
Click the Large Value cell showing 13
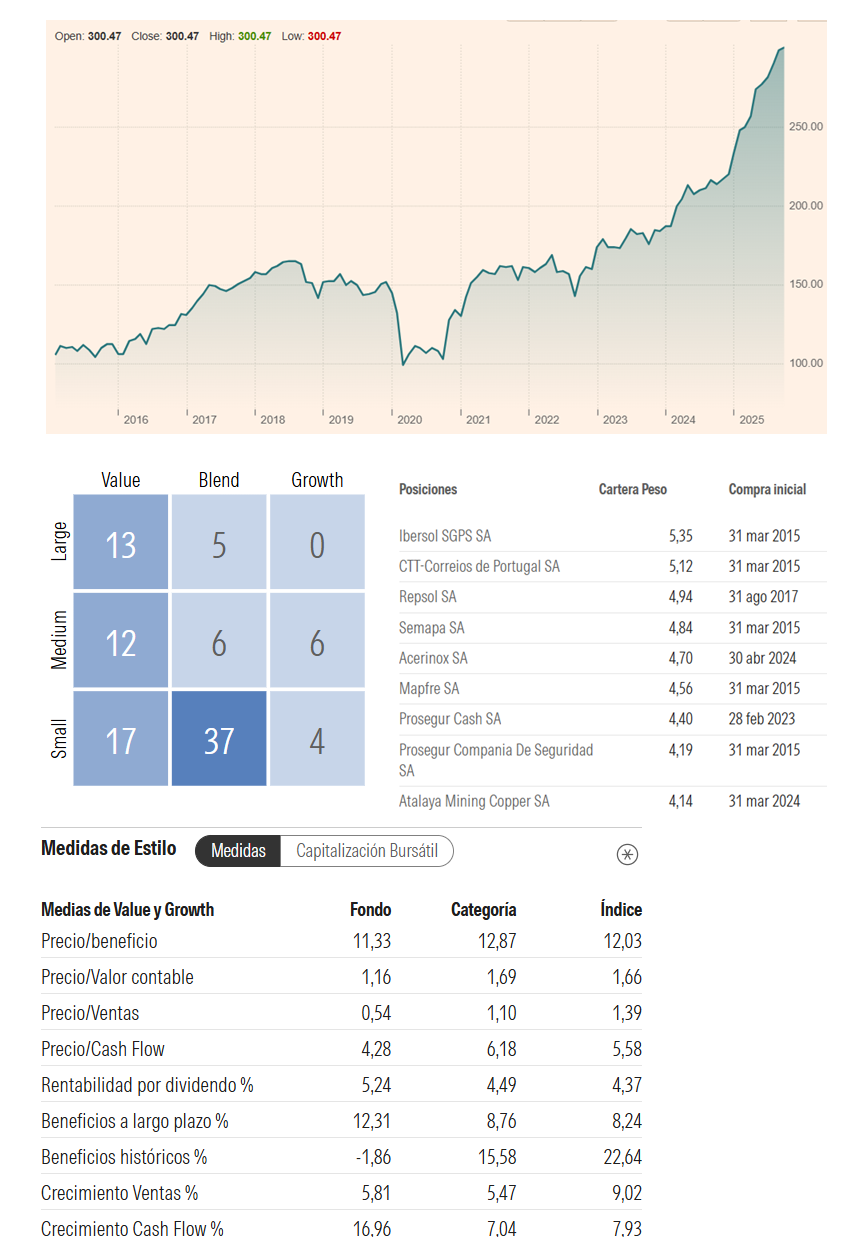coord(121,545)
